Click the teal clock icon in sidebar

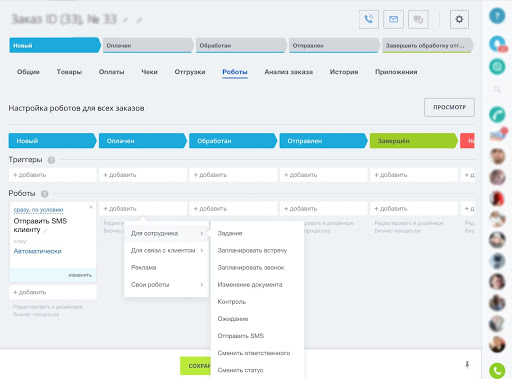pos(497,66)
